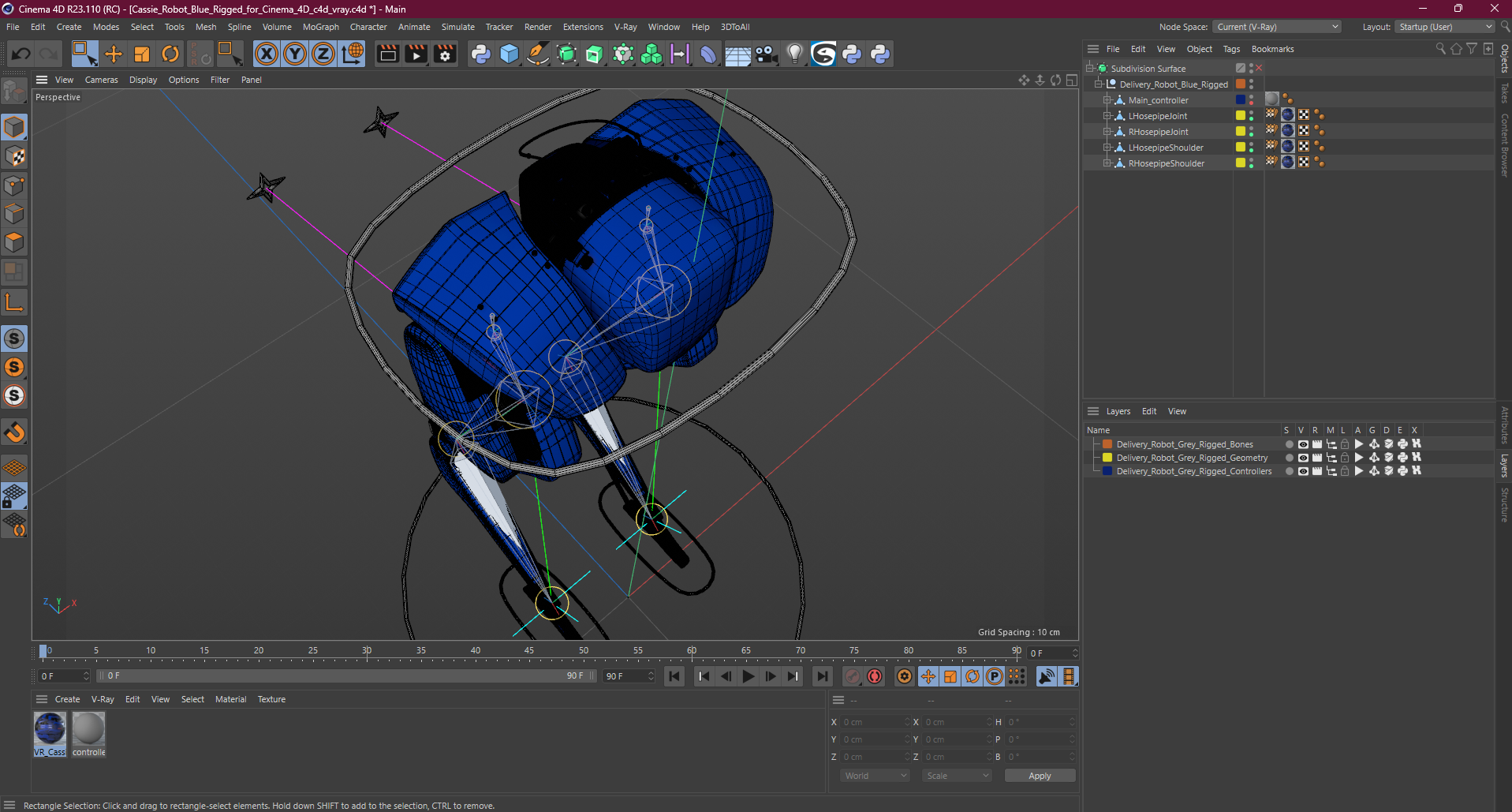Toggle lock for Delivery_Robot_Grey_Rigged_Controllers layer
Screen dimensions: 1512x812
click(x=1345, y=471)
